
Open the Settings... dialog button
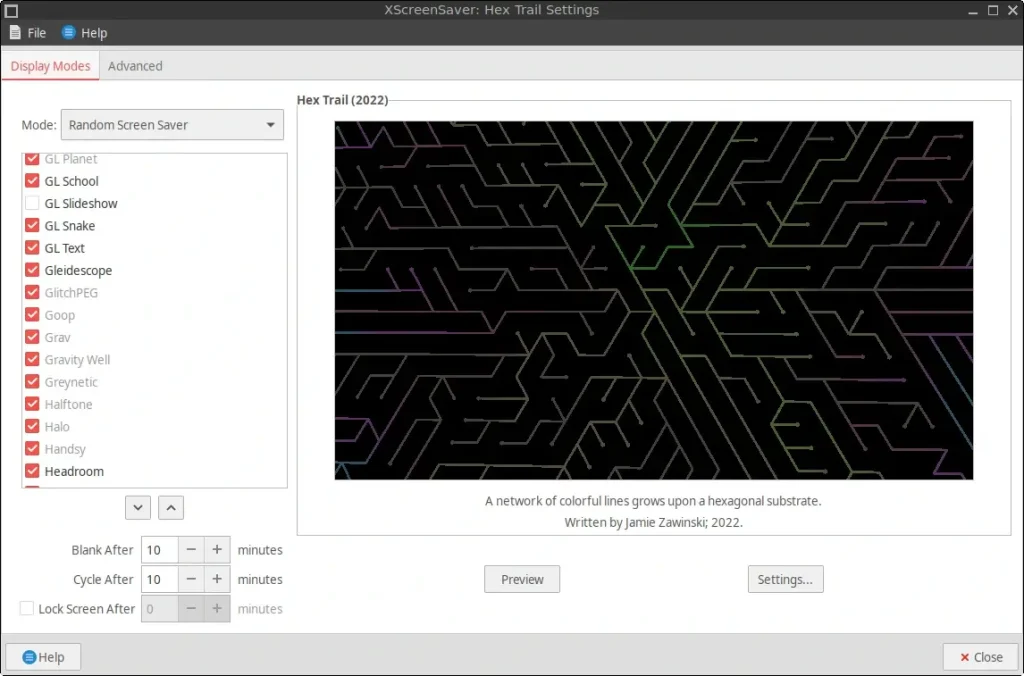(x=785, y=579)
